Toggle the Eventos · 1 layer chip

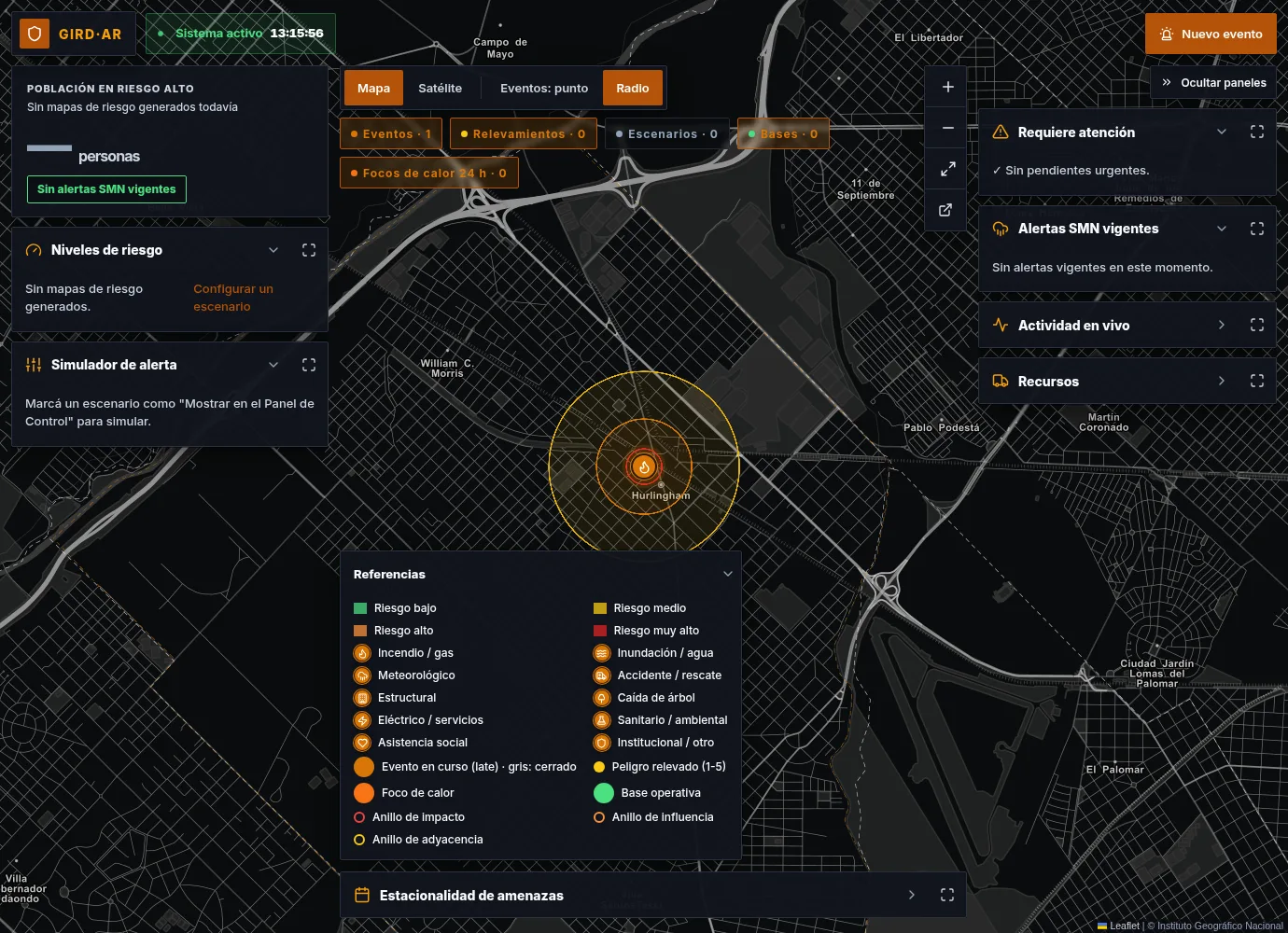click(x=391, y=134)
